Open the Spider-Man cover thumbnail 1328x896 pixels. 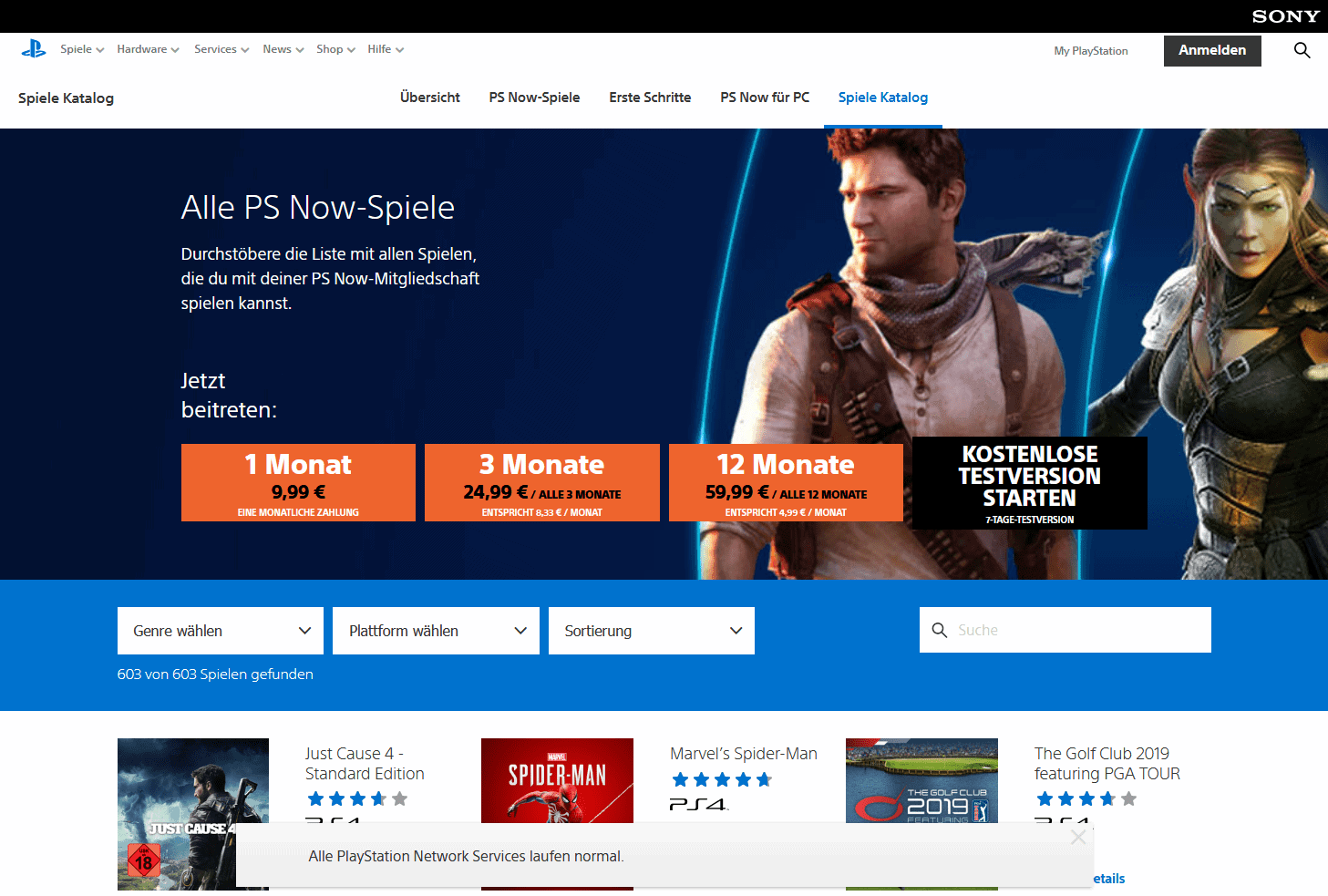tap(557, 814)
